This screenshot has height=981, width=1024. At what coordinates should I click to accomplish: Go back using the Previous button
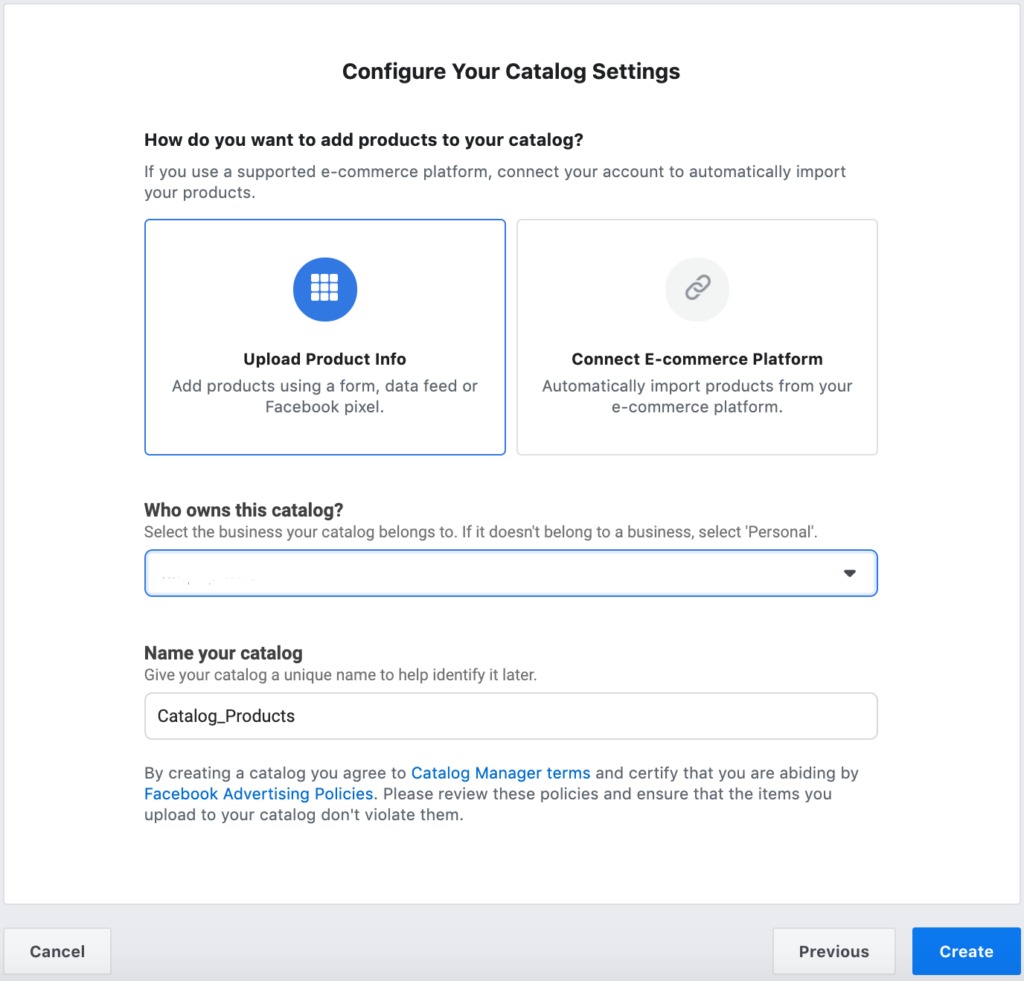(833, 951)
